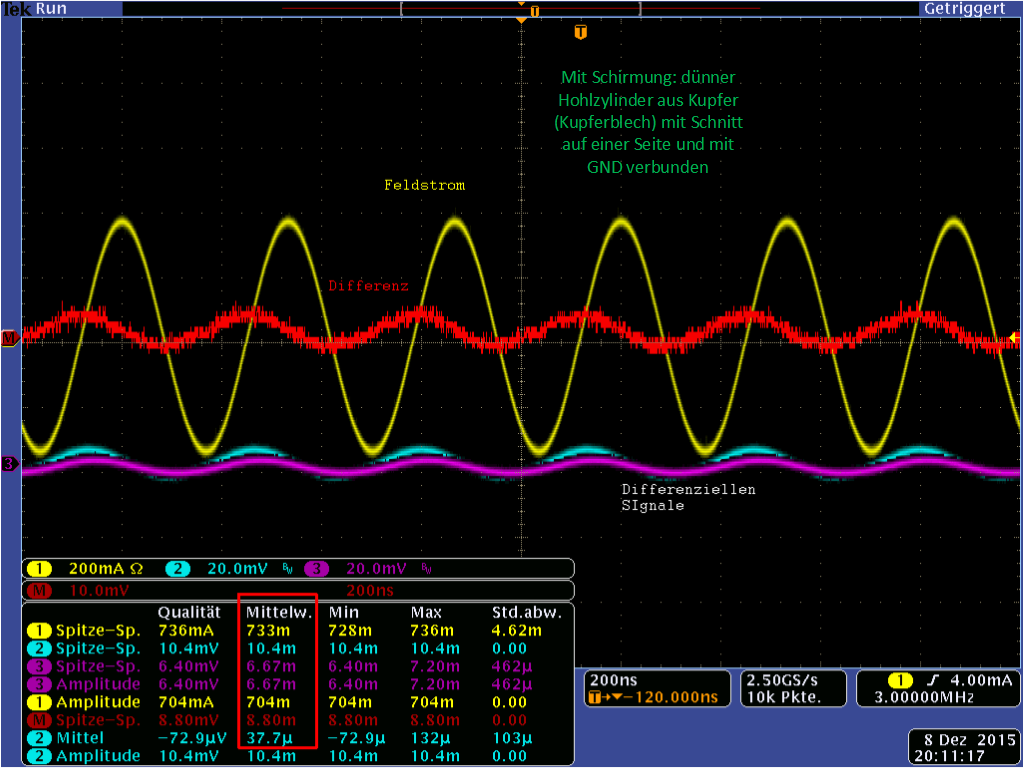Viewport: 1024px width, 768px height.
Task: Click the 733m mean value
Action: click(268, 631)
